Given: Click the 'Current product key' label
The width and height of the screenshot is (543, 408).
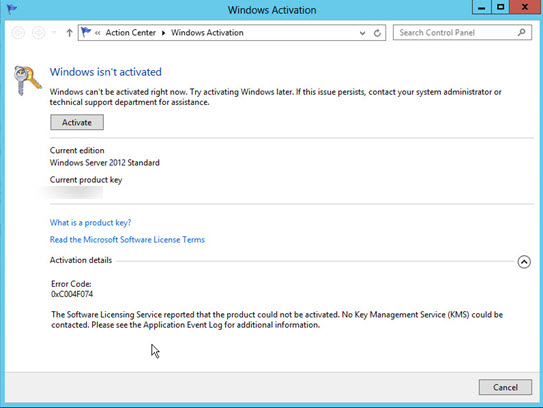Looking at the screenshot, I should tap(86, 180).
